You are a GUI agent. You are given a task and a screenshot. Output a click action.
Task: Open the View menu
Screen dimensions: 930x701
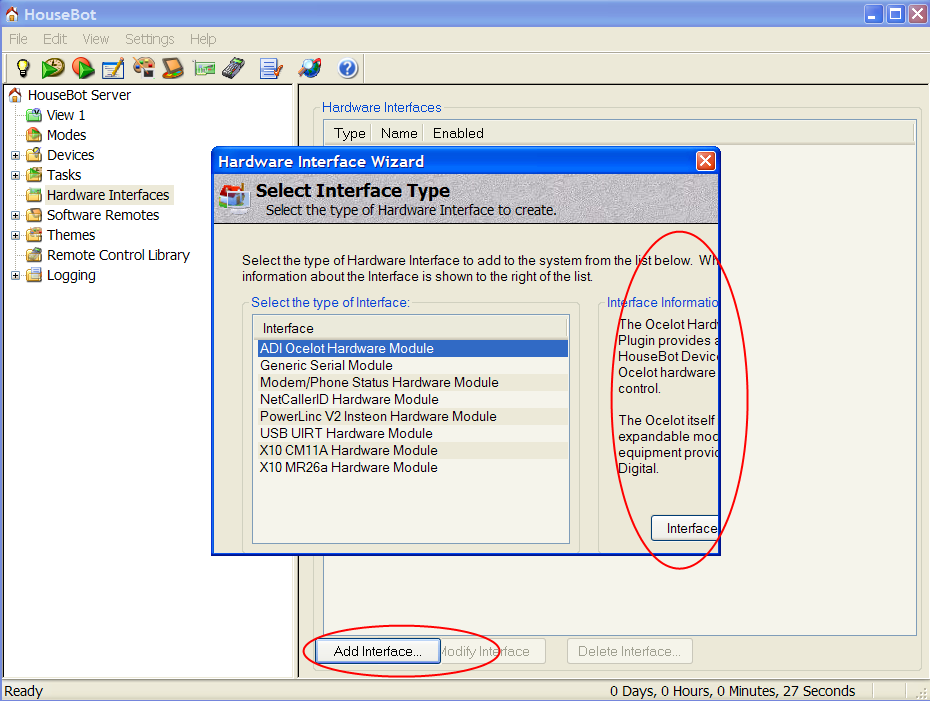point(95,39)
